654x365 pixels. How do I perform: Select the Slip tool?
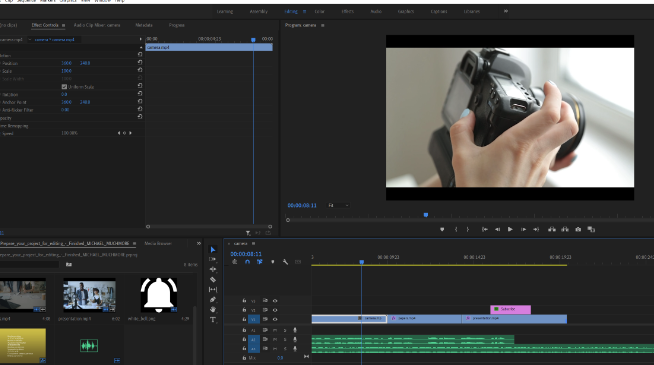pos(213,289)
